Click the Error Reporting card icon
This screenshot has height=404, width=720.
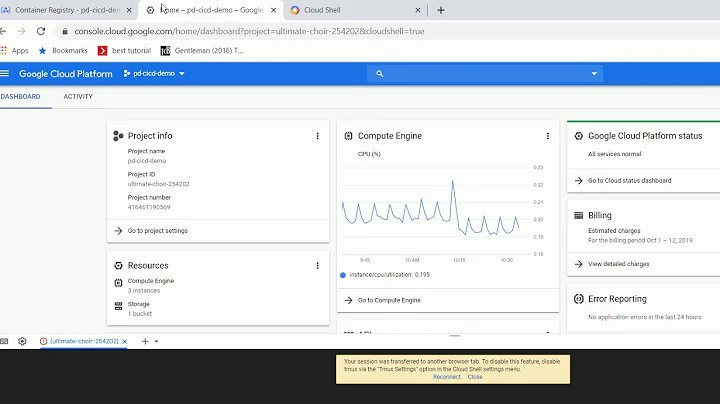click(579, 299)
